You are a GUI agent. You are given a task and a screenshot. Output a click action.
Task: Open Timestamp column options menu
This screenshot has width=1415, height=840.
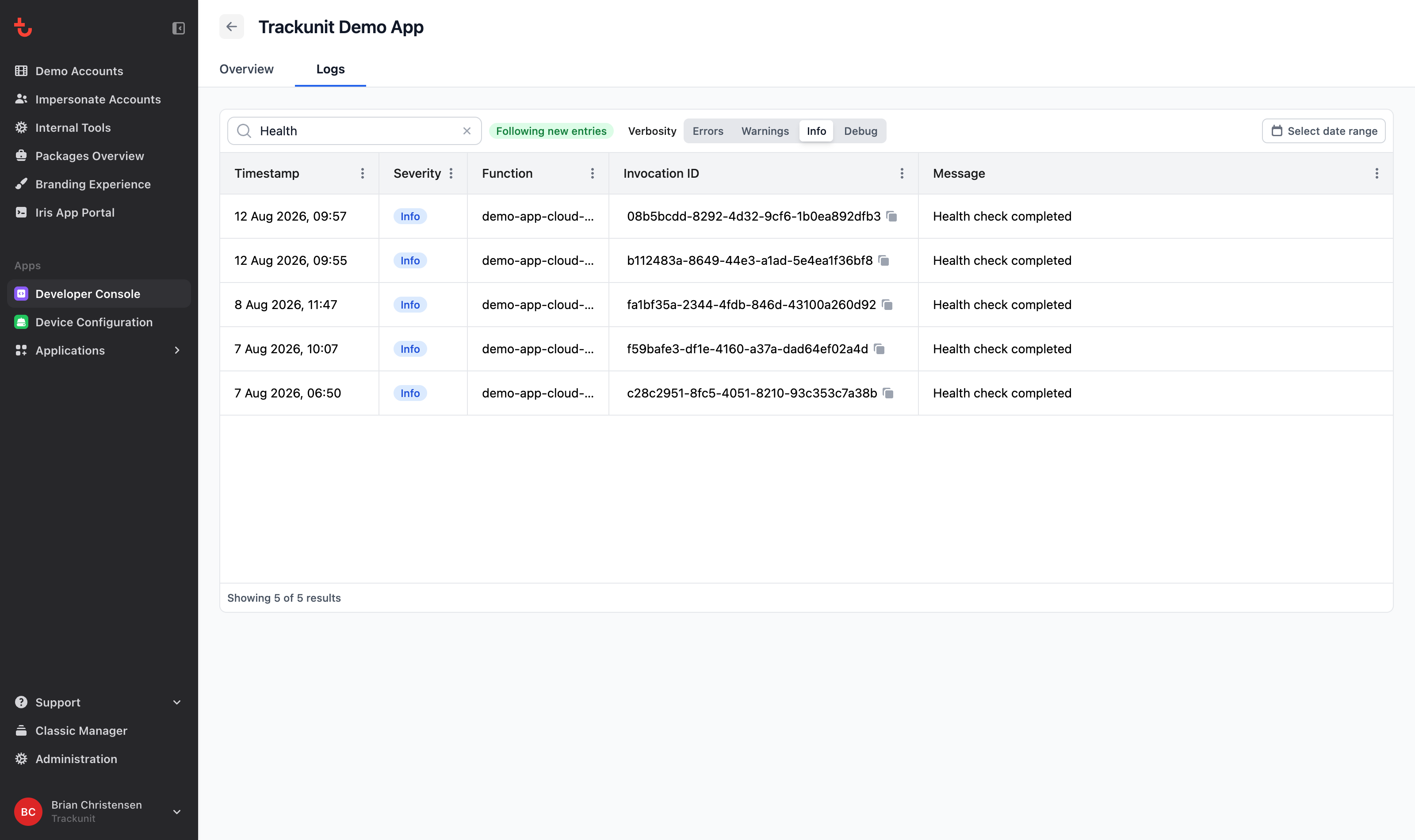pos(363,173)
